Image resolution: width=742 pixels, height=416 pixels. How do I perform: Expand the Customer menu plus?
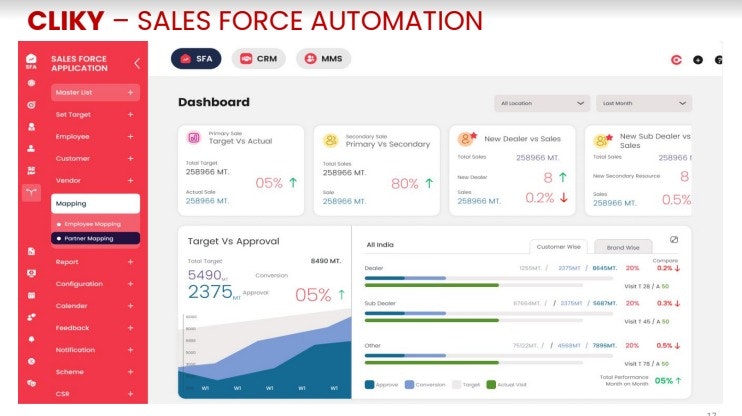coord(130,159)
